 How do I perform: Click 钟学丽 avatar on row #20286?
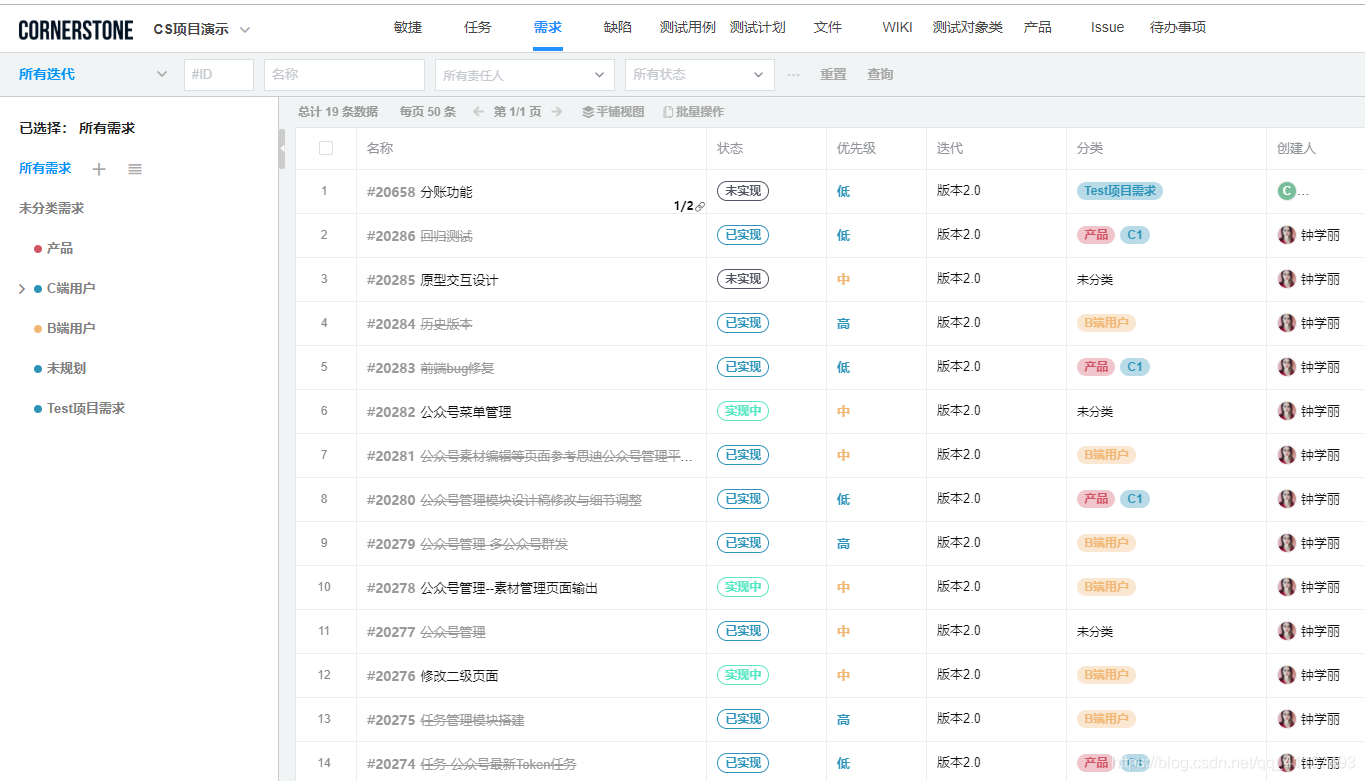[x=1286, y=235]
